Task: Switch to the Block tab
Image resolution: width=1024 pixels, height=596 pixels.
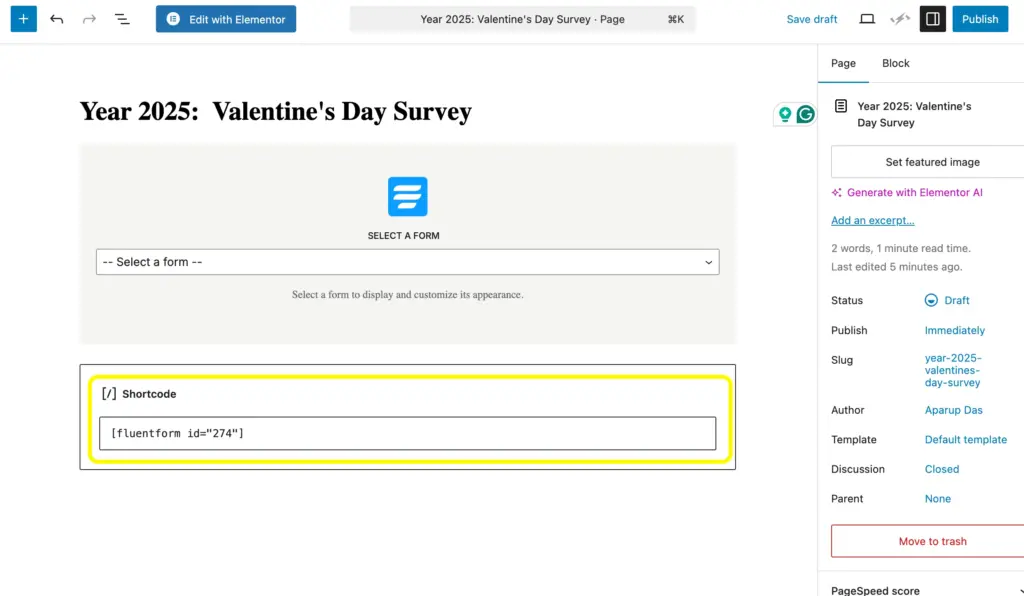Action: [x=895, y=63]
